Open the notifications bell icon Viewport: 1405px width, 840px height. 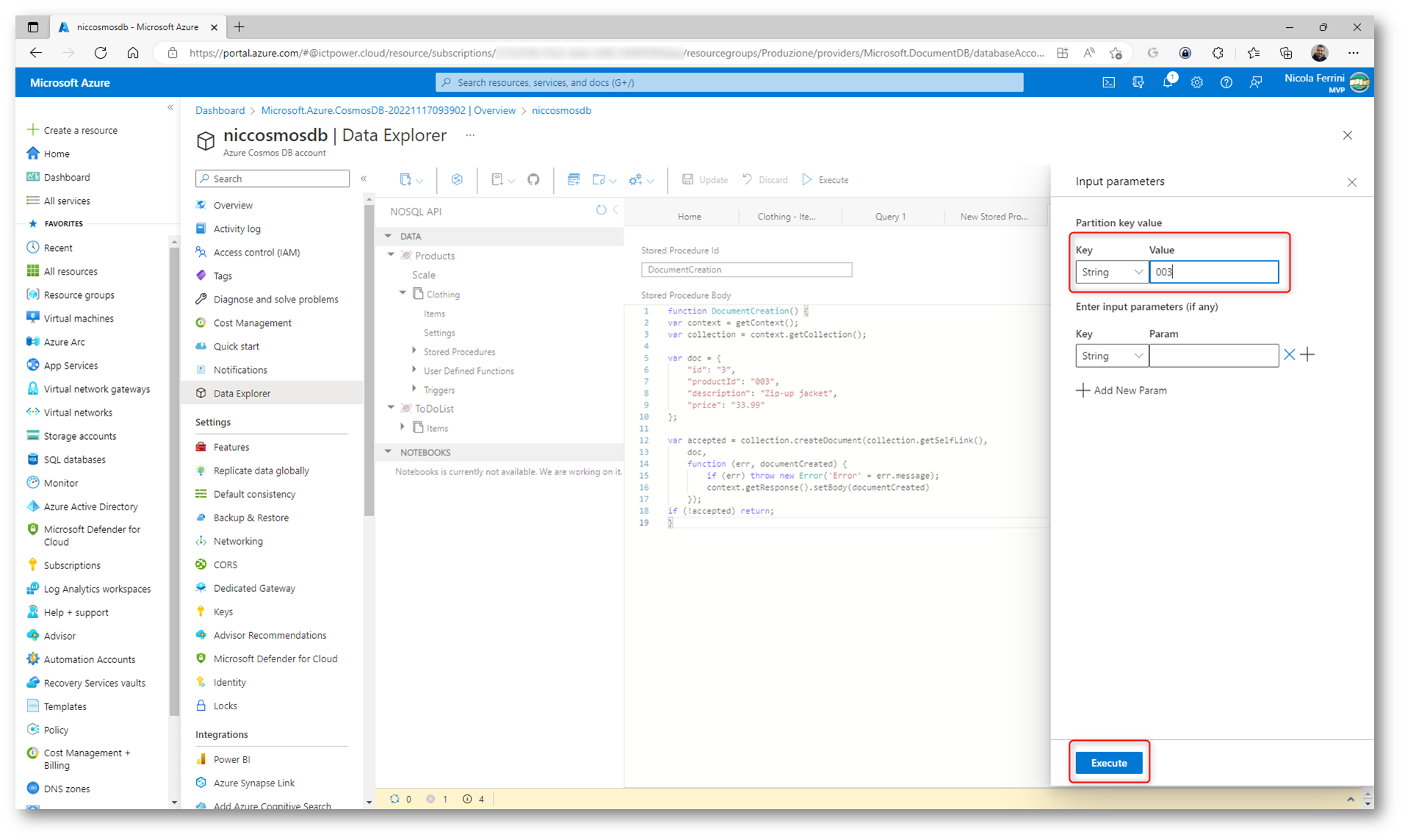click(1167, 83)
